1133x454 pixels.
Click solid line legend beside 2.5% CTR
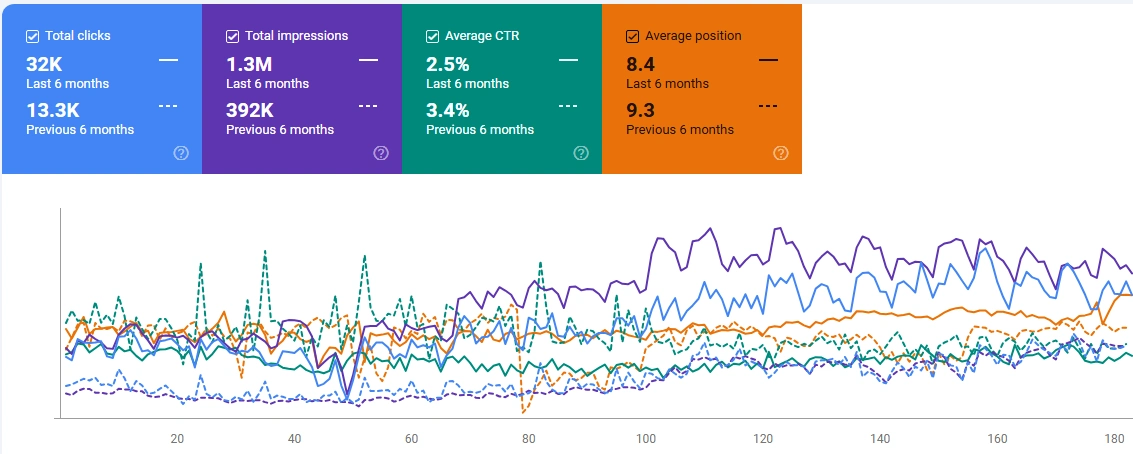point(568,61)
